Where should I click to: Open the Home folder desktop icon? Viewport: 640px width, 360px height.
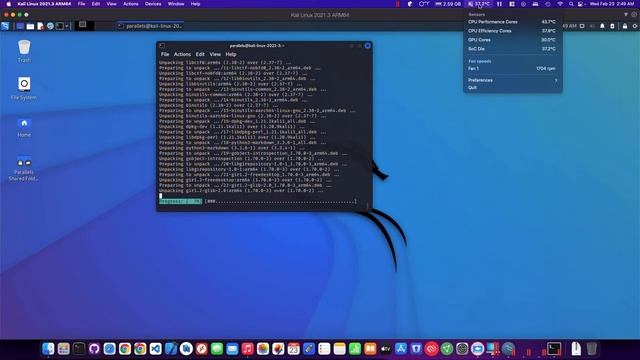pos(24,127)
